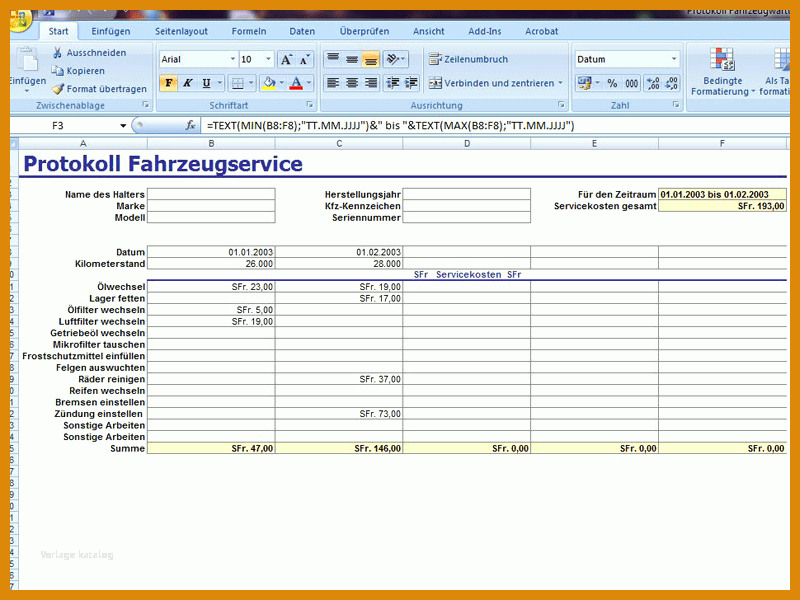Viewport: 800px width, 600px height.
Task: Select cell with 01.01.2003 bis 01.02.2003
Action: click(x=722, y=194)
